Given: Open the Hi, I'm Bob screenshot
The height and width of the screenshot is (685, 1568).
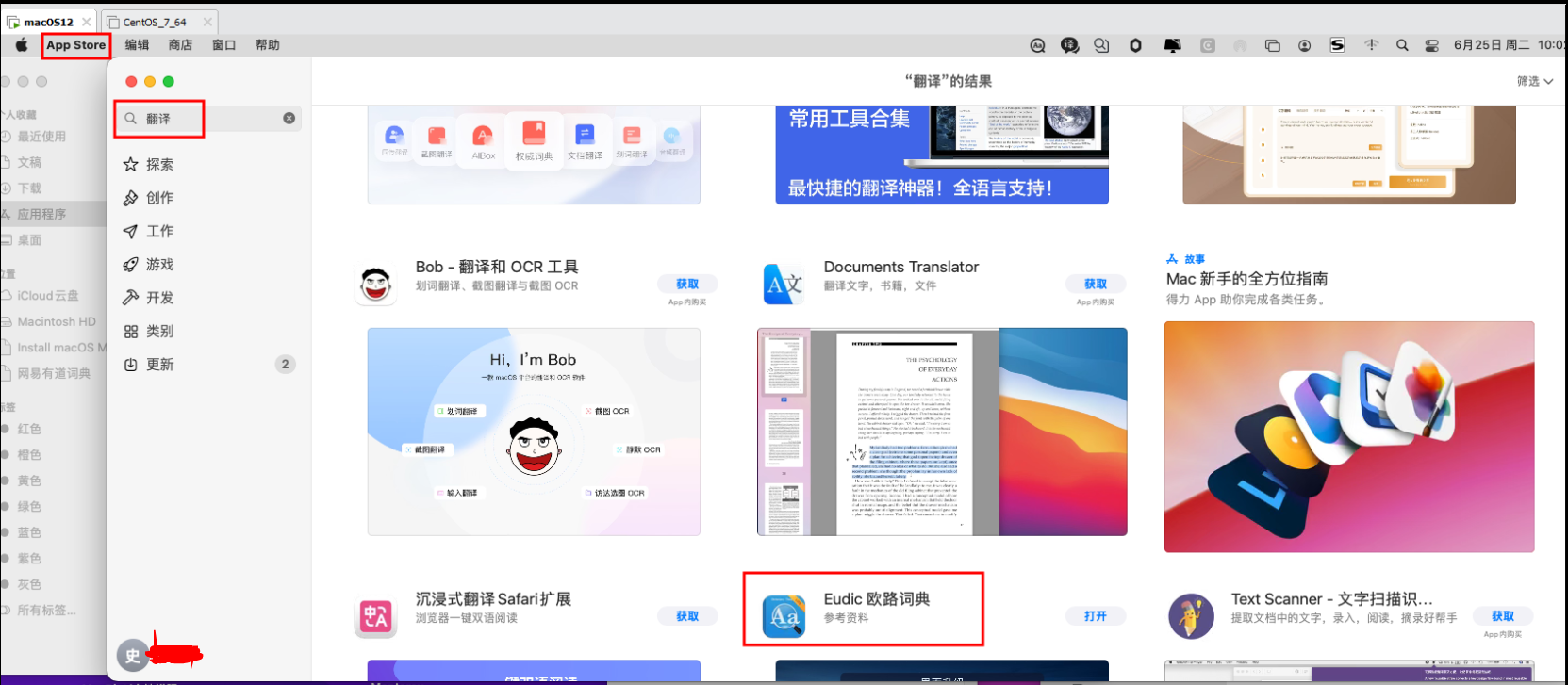Looking at the screenshot, I should [534, 432].
